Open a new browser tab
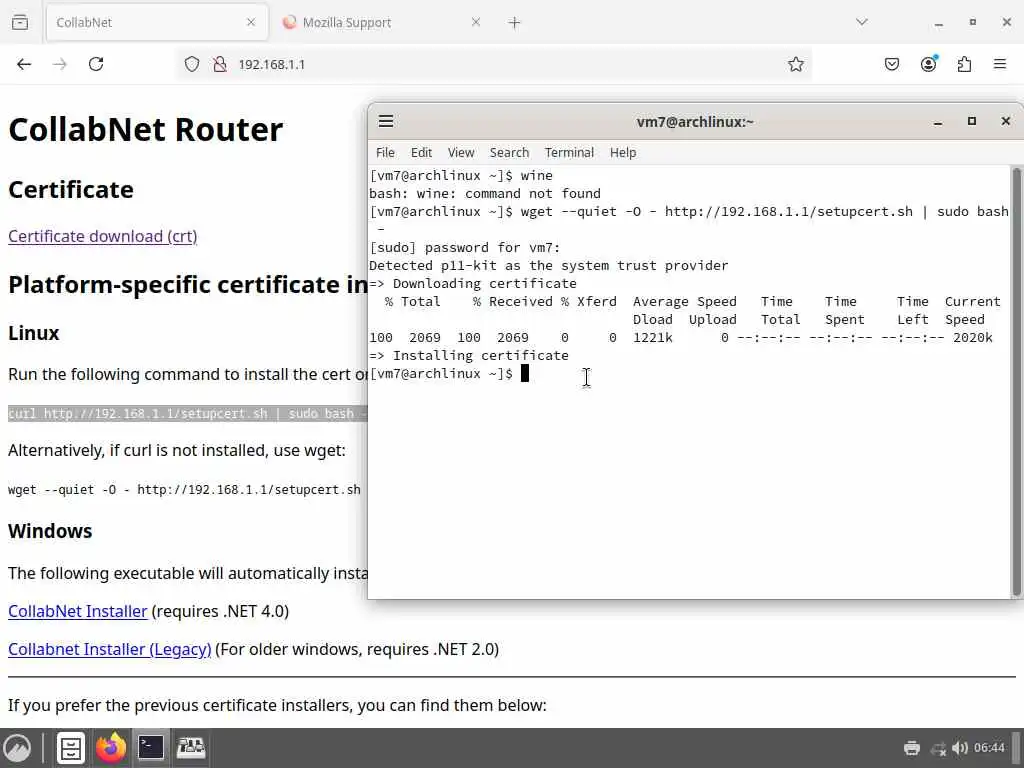 (x=514, y=22)
